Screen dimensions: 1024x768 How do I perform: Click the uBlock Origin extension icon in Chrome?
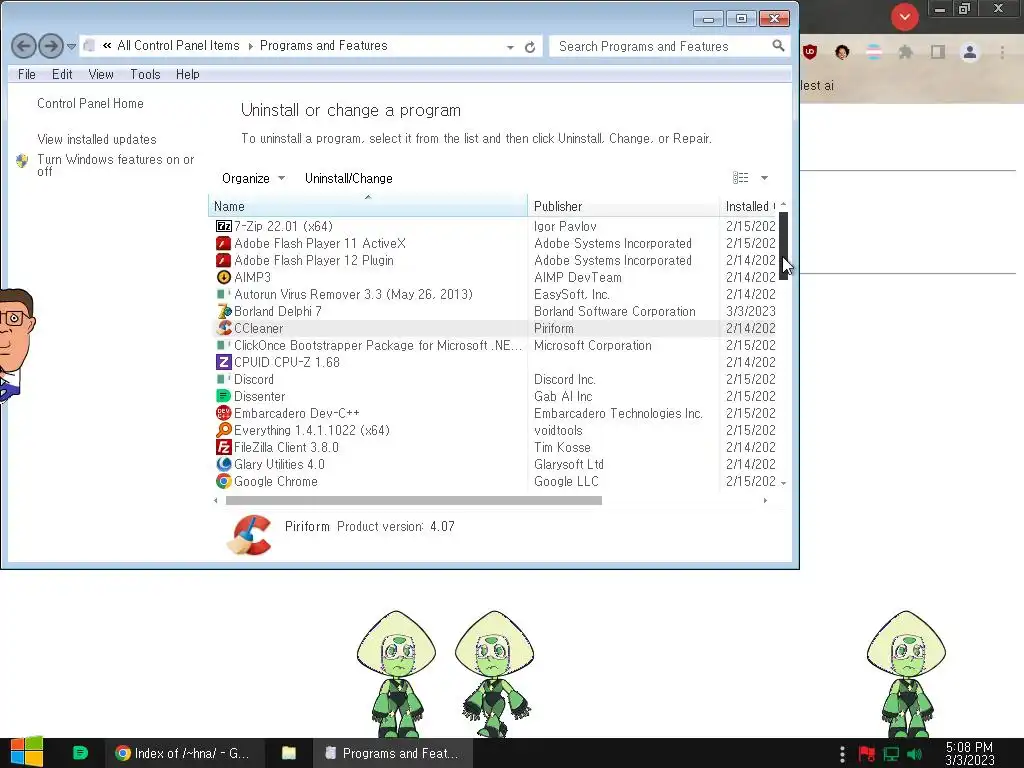[810, 52]
